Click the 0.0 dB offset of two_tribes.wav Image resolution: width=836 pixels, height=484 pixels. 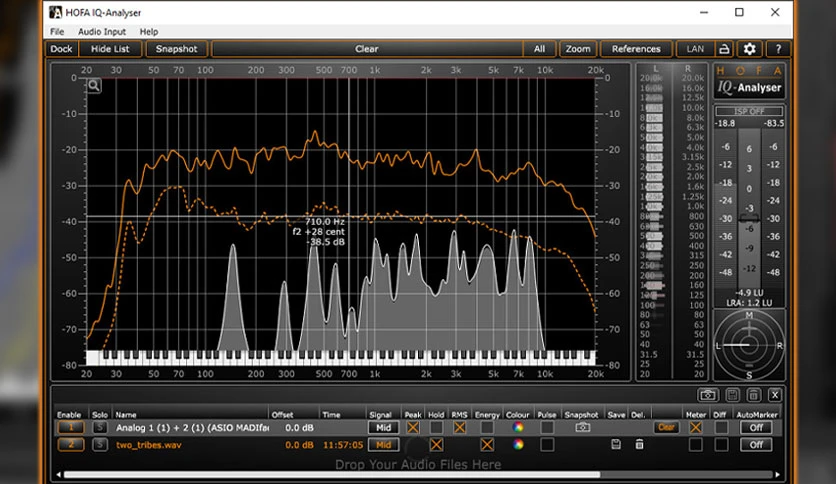(299, 445)
